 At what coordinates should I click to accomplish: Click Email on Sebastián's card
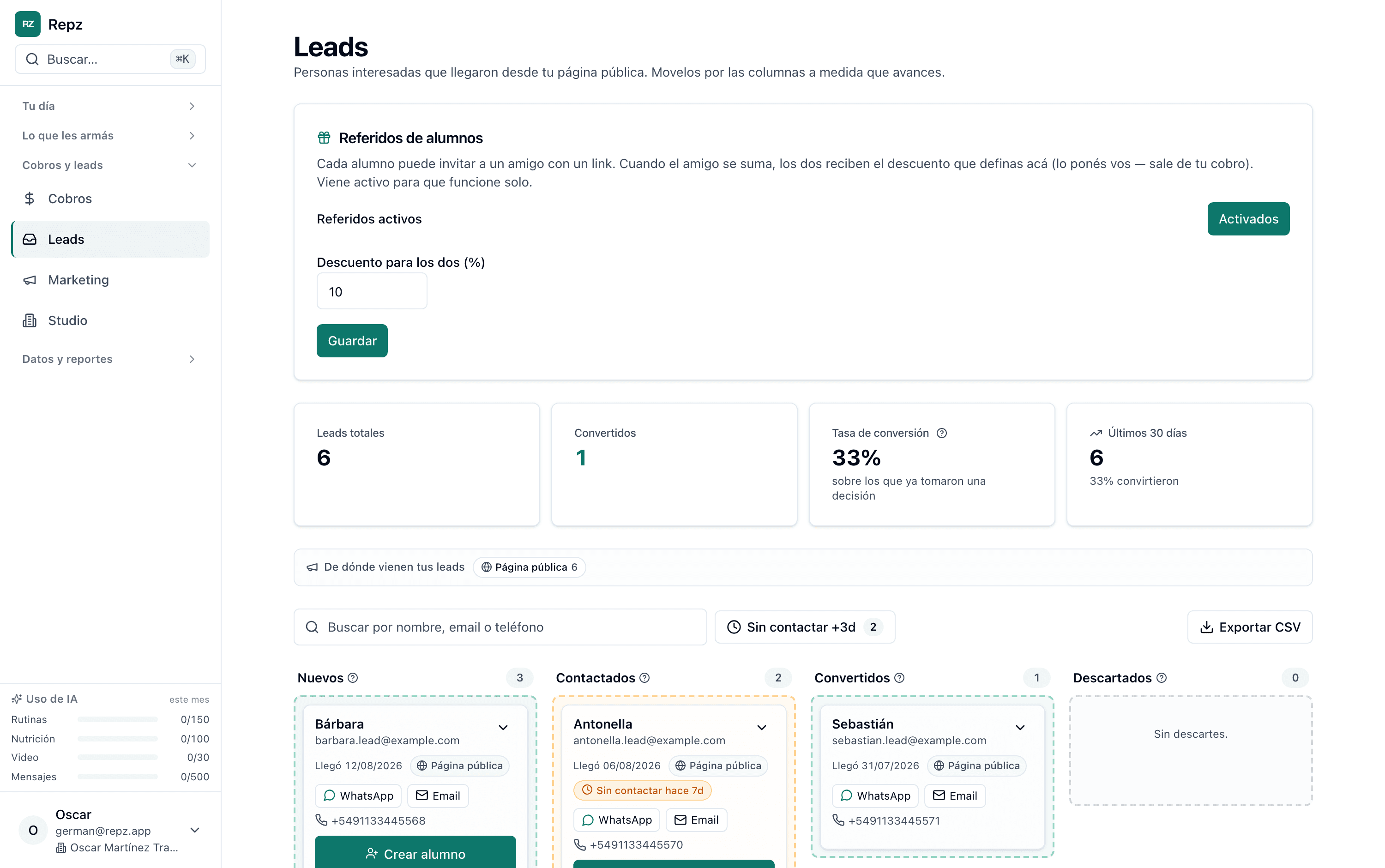coord(955,796)
